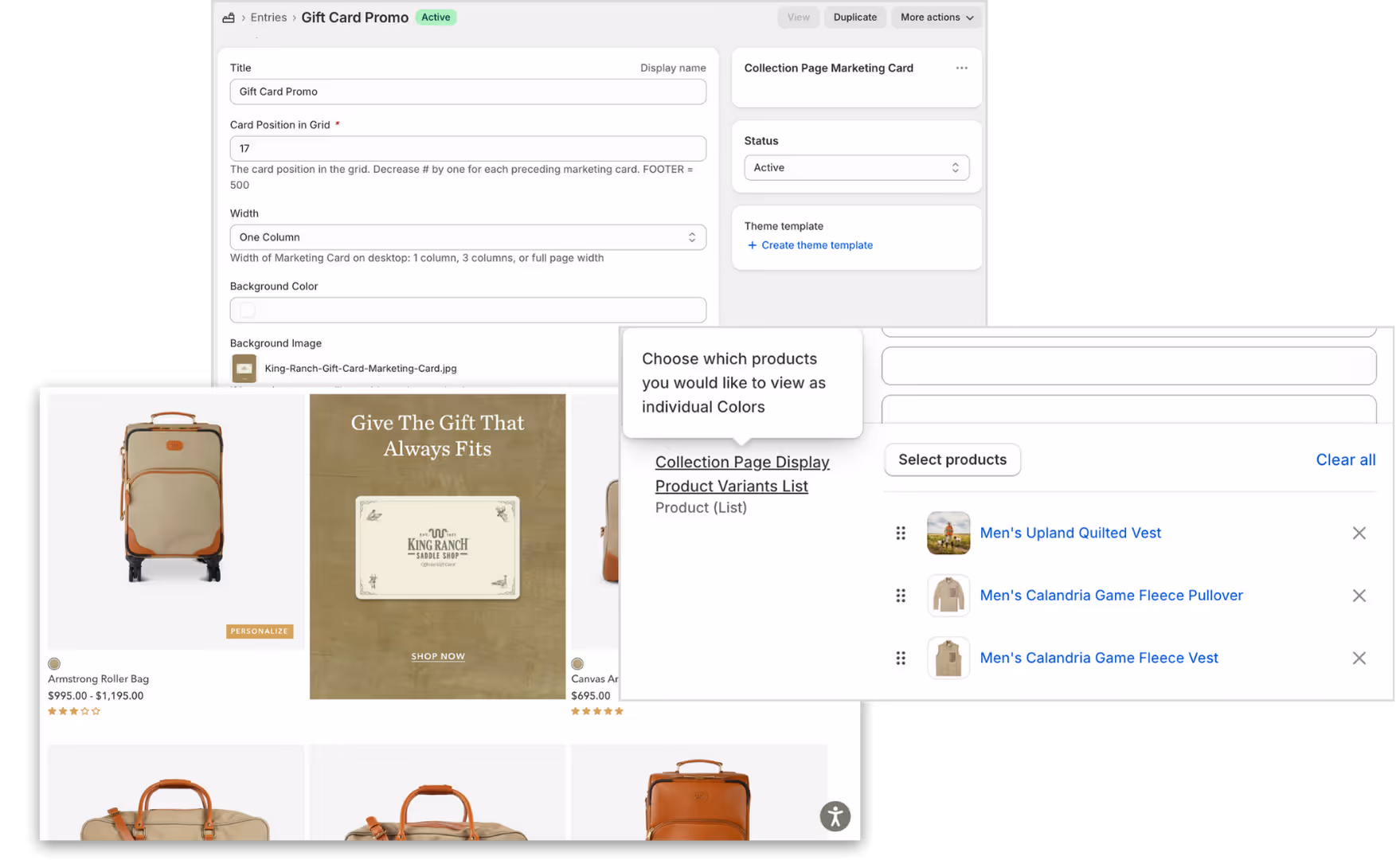This screenshot has height=868, width=1396.
Task: Open the accessibility widget button
Action: [x=835, y=816]
